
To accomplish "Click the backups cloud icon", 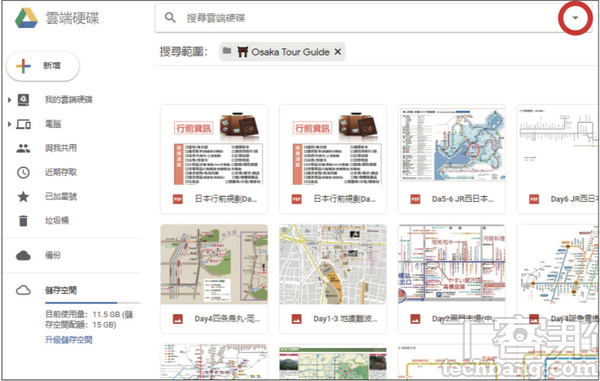I will pos(23,256).
